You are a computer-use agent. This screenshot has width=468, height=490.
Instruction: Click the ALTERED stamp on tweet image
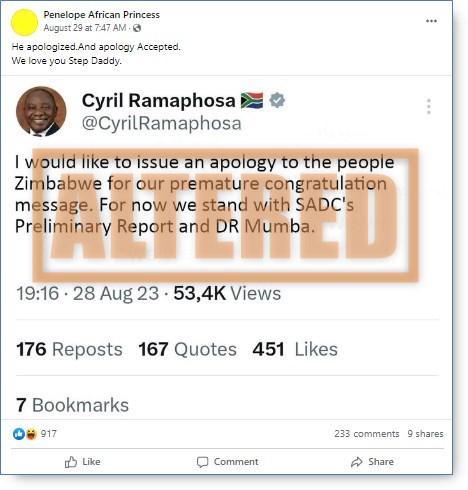[226, 215]
